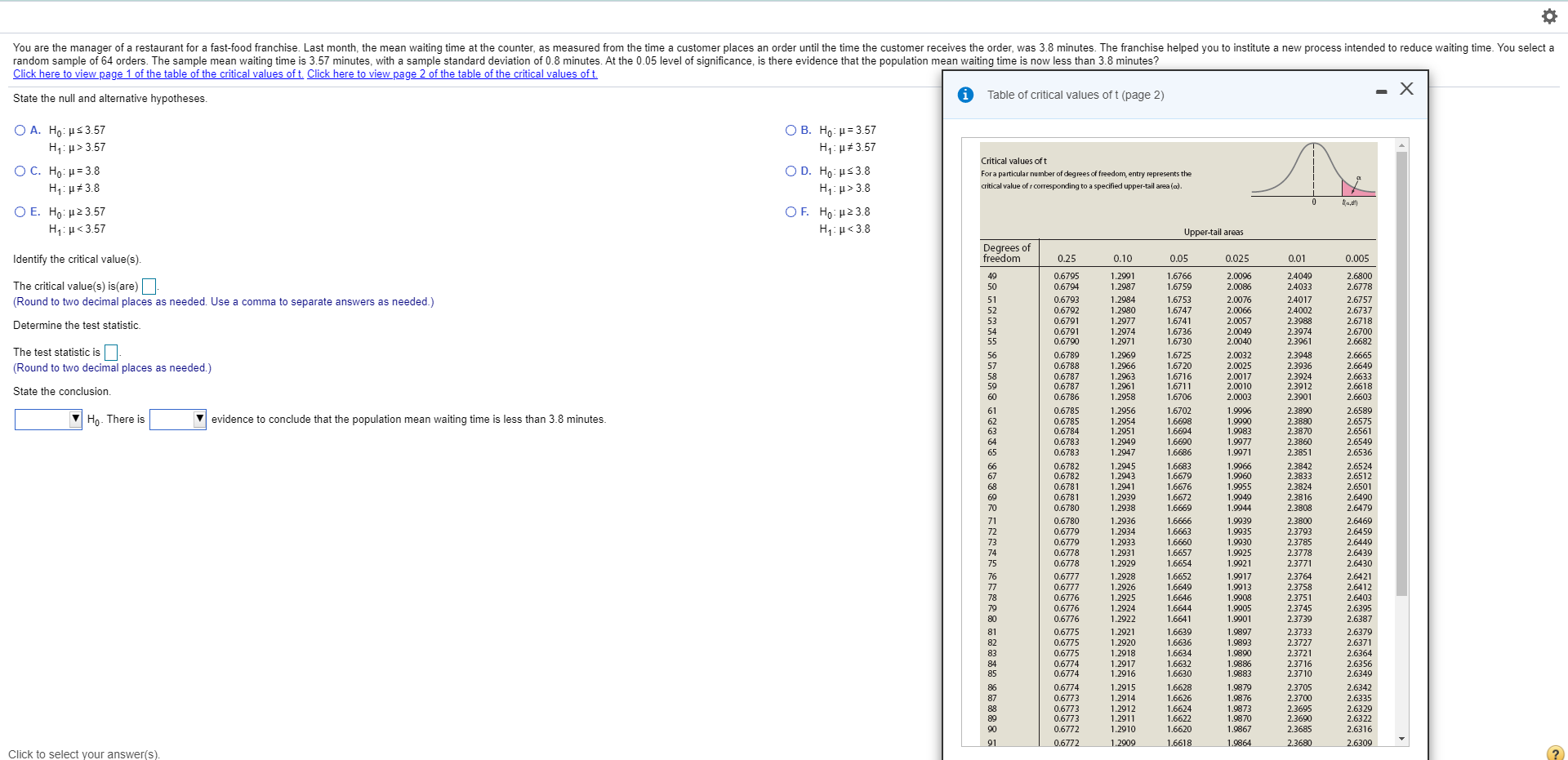The image size is (1568, 760).
Task: Click degrees of freedom row 90
Action: (992, 729)
